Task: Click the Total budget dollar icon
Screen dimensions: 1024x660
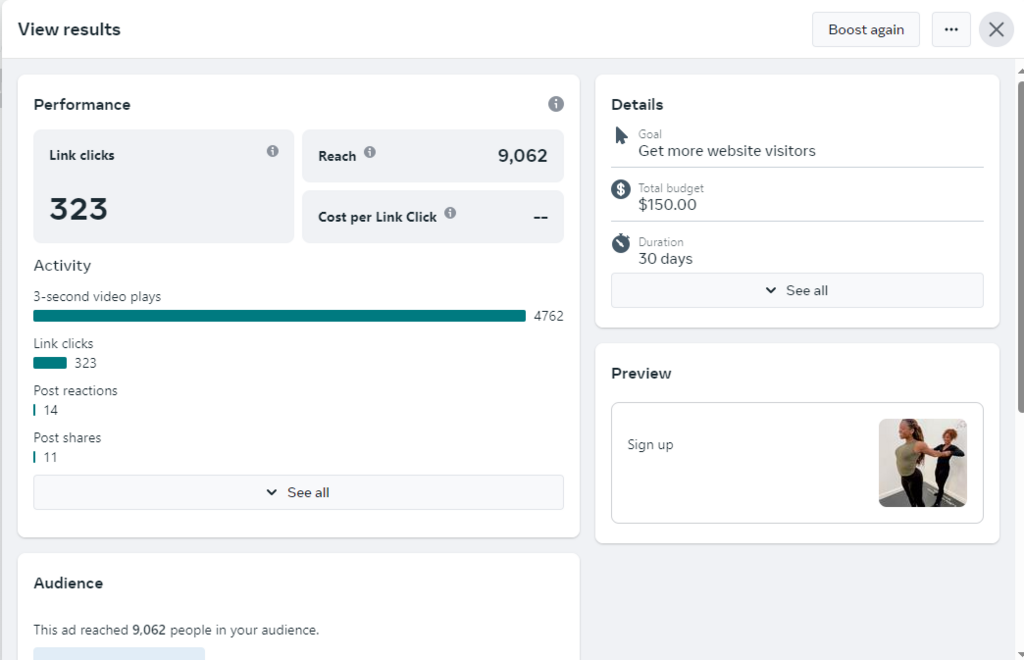Action: 621,189
